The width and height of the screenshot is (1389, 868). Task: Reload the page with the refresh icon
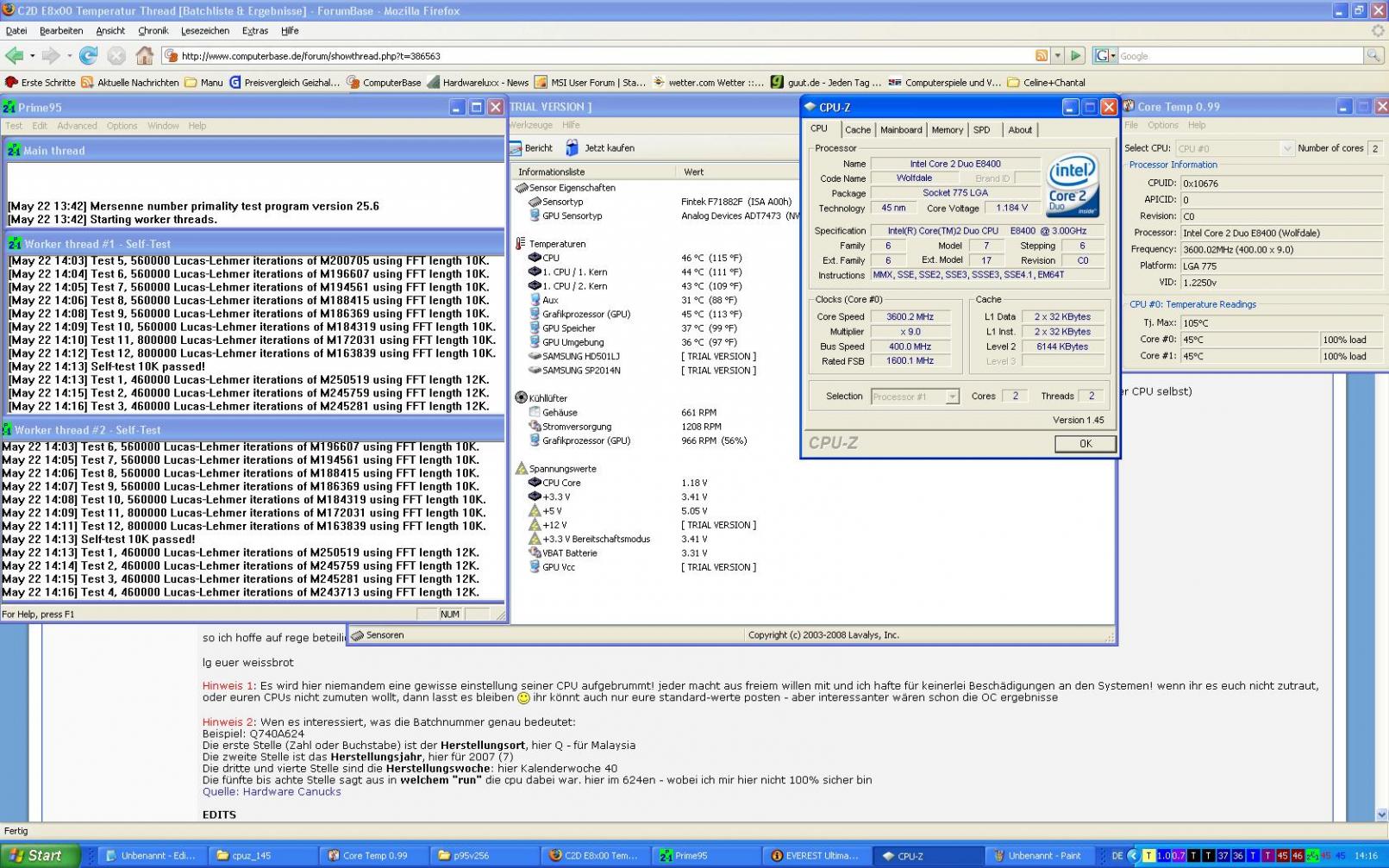[88, 56]
